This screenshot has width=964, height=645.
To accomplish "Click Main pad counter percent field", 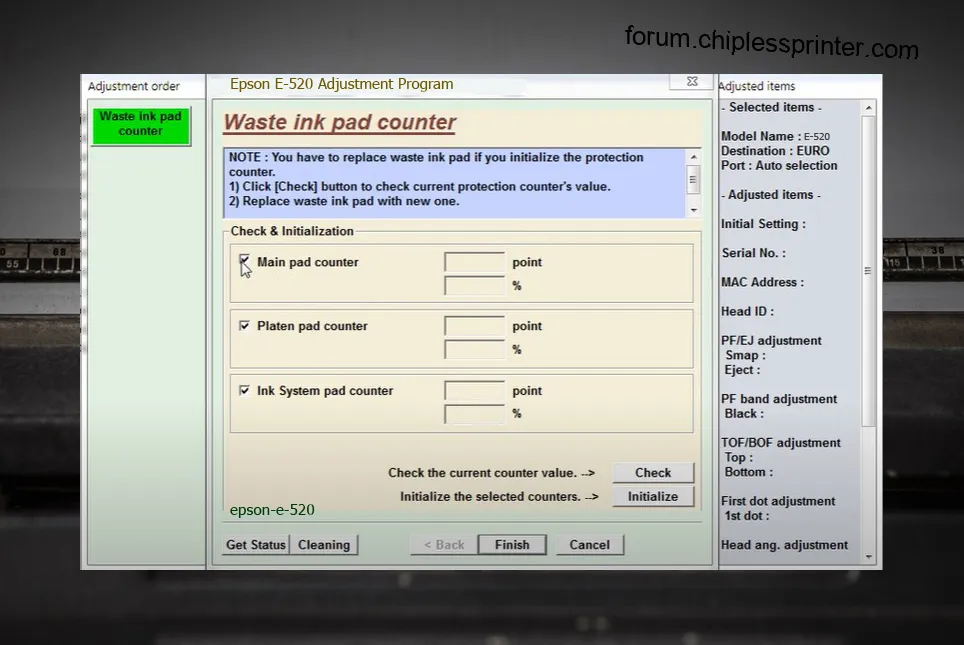I will coord(474,285).
